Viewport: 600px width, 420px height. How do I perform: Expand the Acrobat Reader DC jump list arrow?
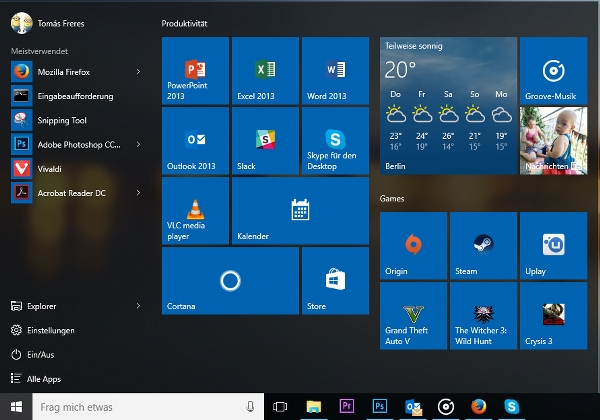[138, 193]
